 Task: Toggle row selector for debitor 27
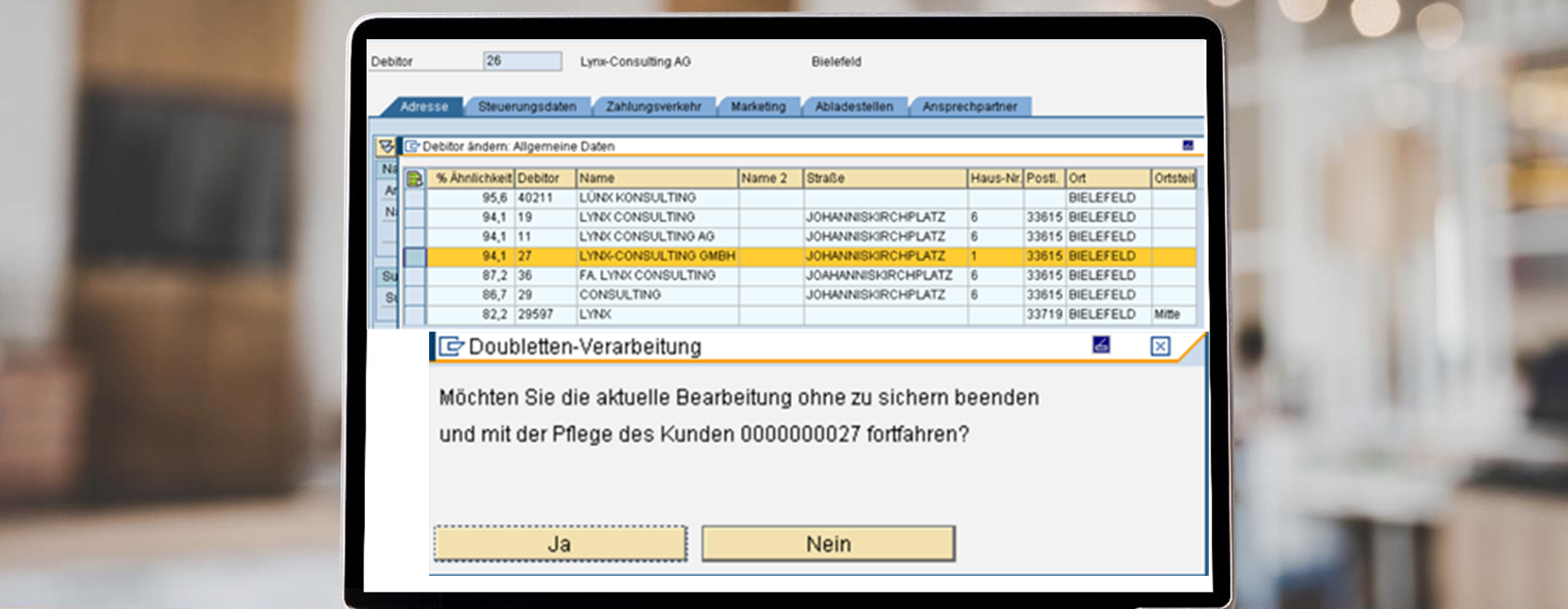pos(415,256)
